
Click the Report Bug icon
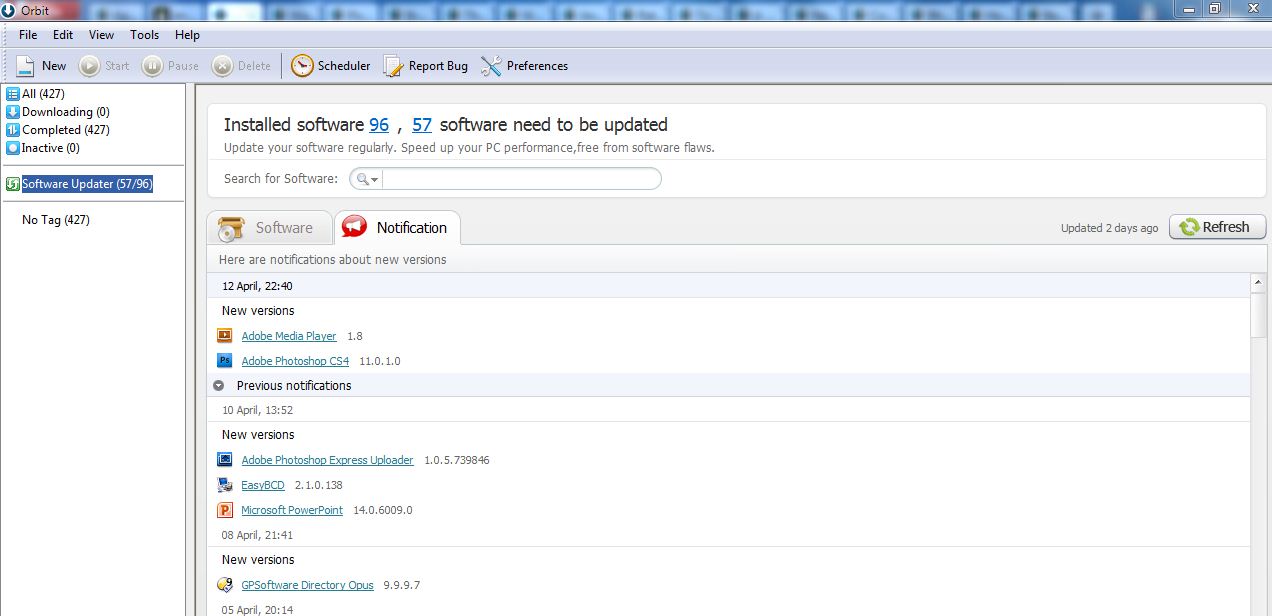pyautogui.click(x=394, y=66)
